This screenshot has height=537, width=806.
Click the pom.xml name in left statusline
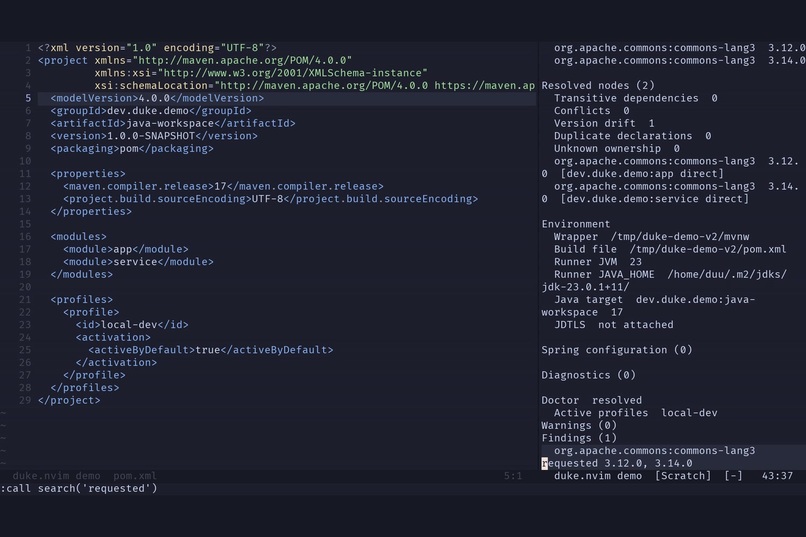(x=135, y=476)
